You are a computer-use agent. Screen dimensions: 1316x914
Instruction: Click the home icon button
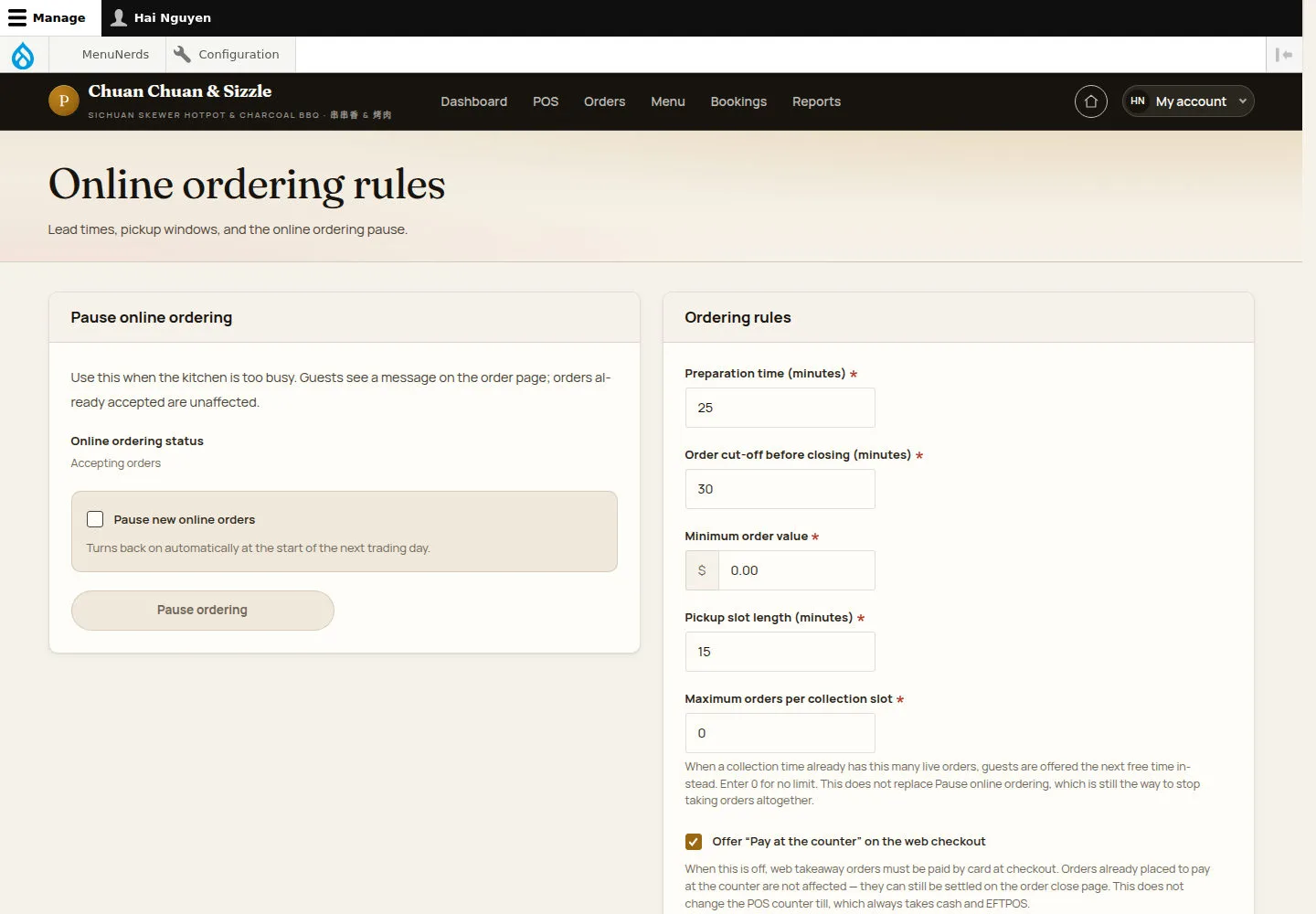[1091, 101]
